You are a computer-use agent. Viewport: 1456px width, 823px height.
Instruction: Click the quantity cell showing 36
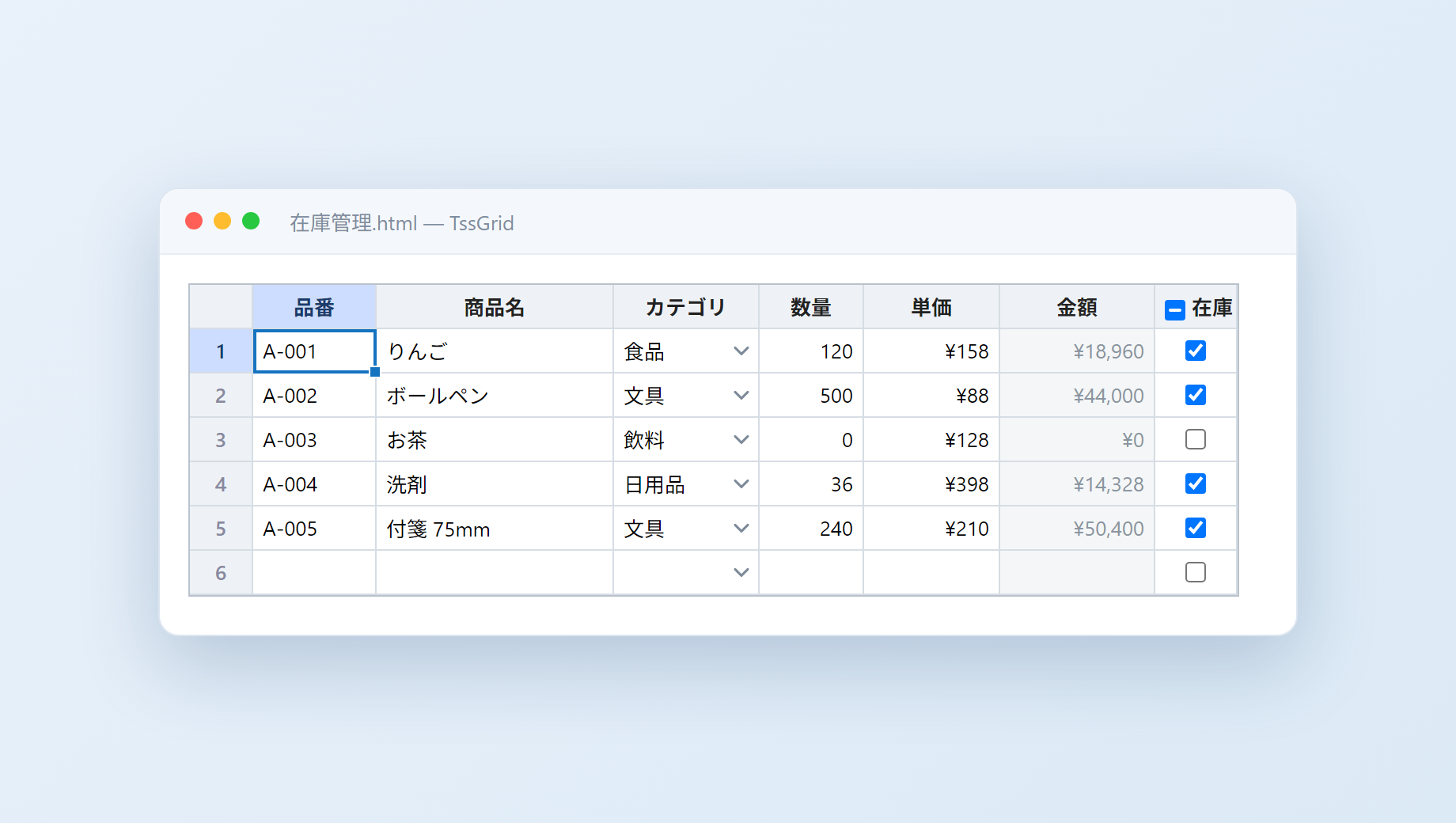[811, 484]
